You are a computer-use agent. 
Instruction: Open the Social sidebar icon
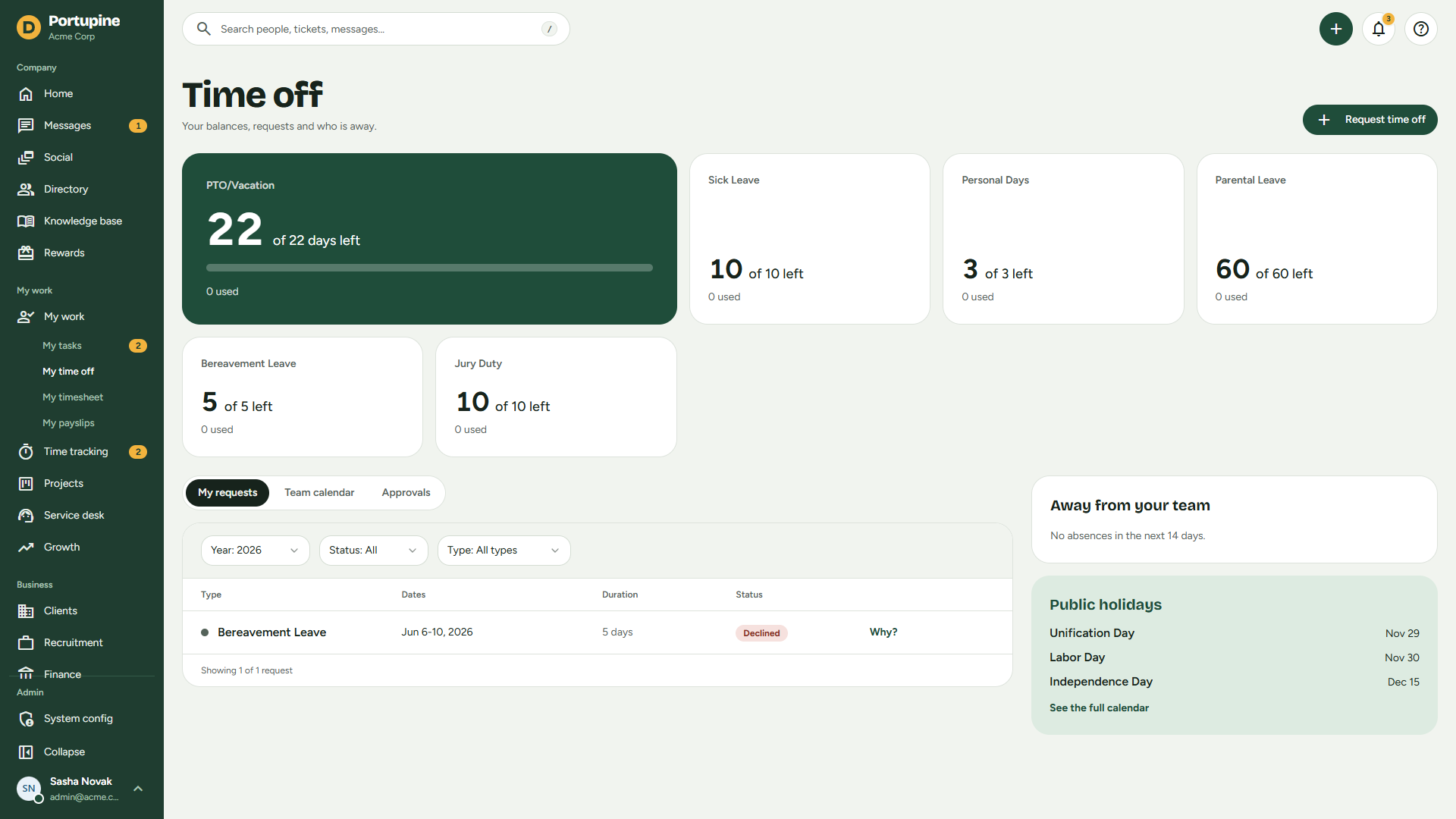click(26, 158)
